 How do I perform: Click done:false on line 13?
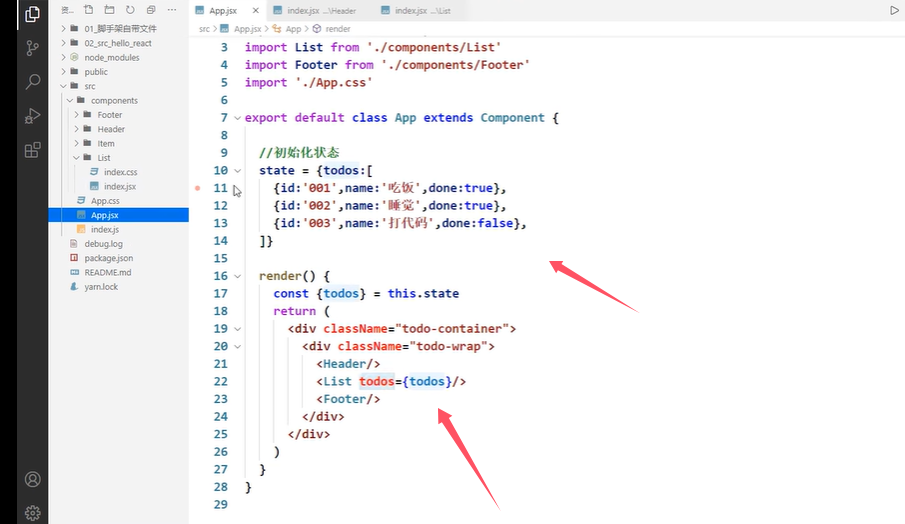tap(477, 223)
